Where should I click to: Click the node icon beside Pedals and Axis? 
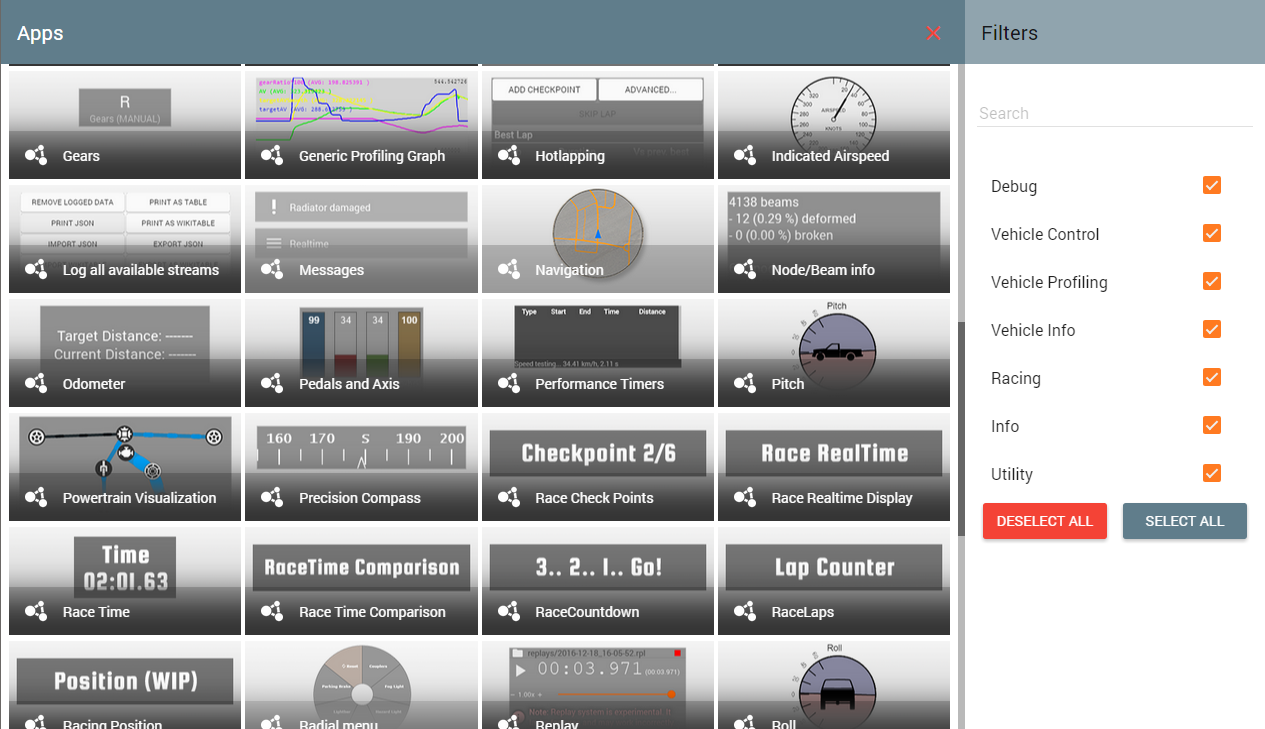tap(272, 383)
